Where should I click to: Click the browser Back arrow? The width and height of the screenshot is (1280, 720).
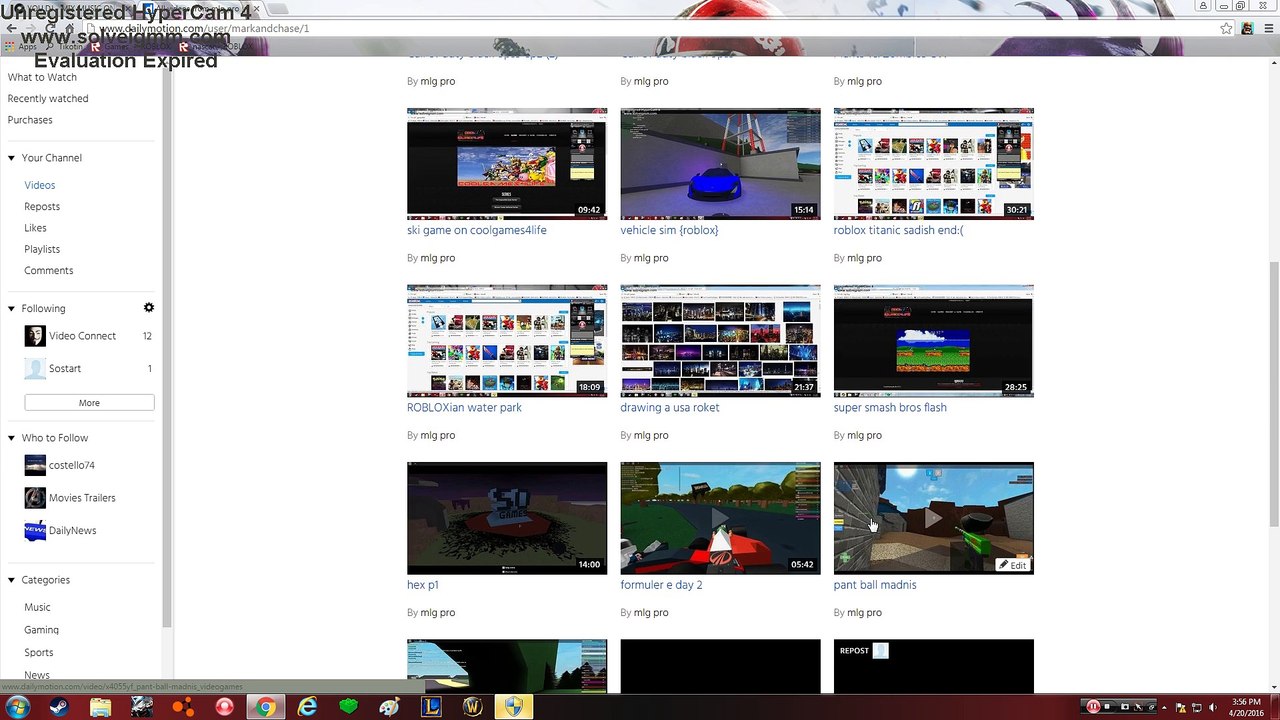coord(11,29)
